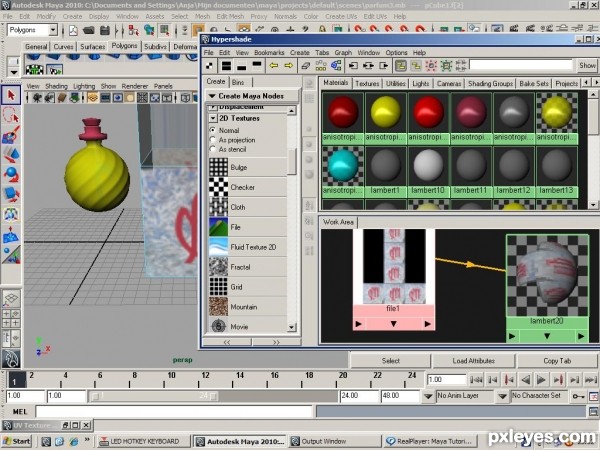Activate the Rotate tool in toolbox
This screenshot has width=600, height=450.
pos(11,174)
